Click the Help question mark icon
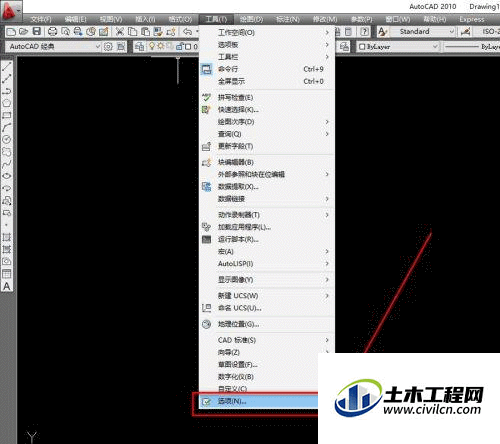This screenshot has height=444, width=500. click(365, 32)
